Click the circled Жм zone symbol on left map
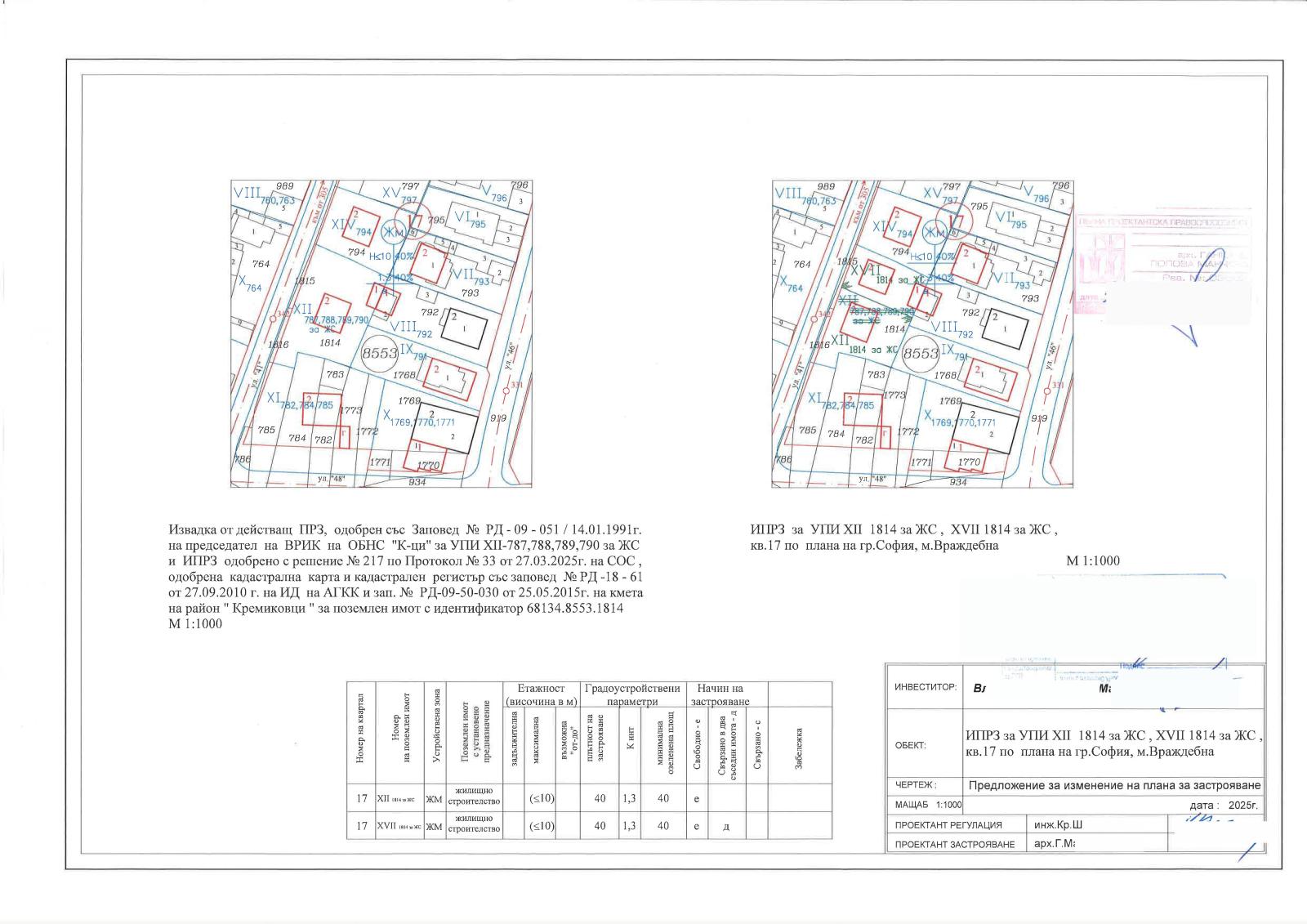 click(x=395, y=233)
